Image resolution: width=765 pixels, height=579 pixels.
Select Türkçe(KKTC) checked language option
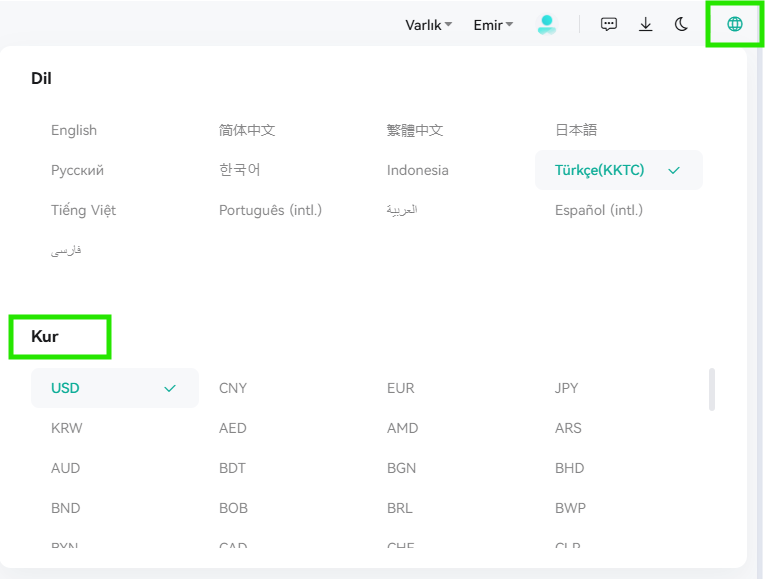pyautogui.click(x=619, y=170)
